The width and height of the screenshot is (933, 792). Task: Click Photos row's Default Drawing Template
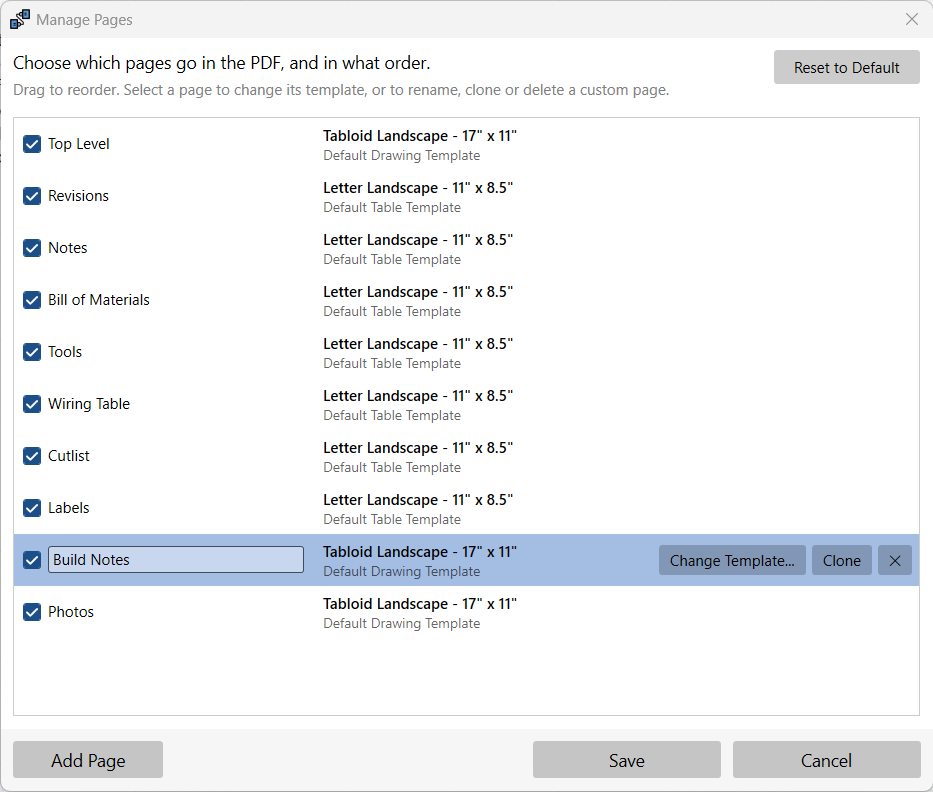(x=402, y=623)
